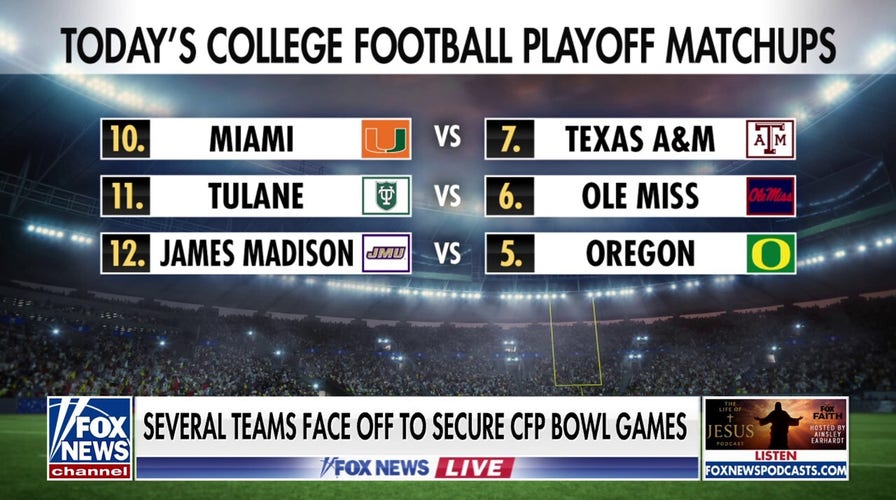The width and height of the screenshot is (896, 500).
Task: Click the Oregon team name
Action: point(639,253)
